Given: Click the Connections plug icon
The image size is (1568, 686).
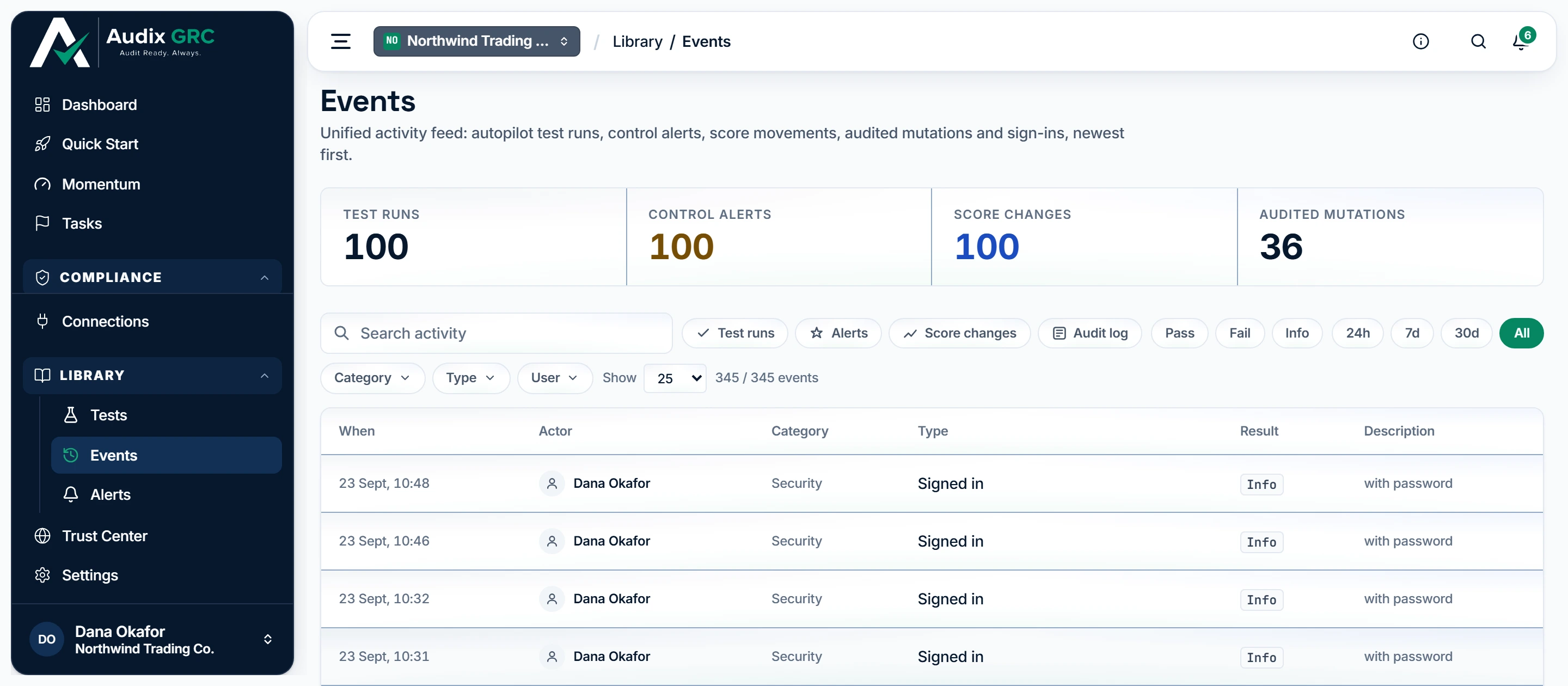Looking at the screenshot, I should (42, 321).
